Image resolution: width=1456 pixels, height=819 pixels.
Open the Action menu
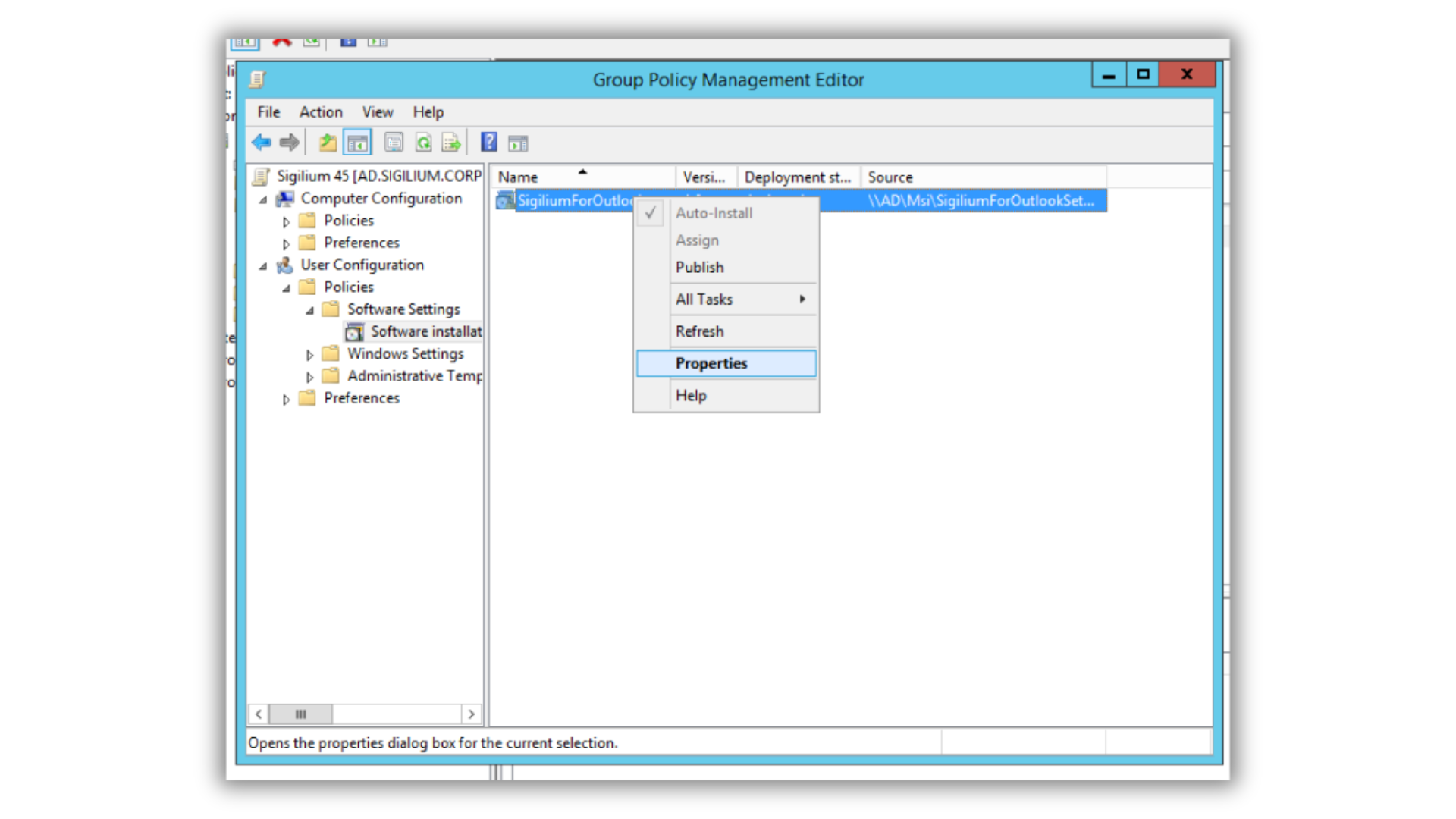click(x=320, y=112)
